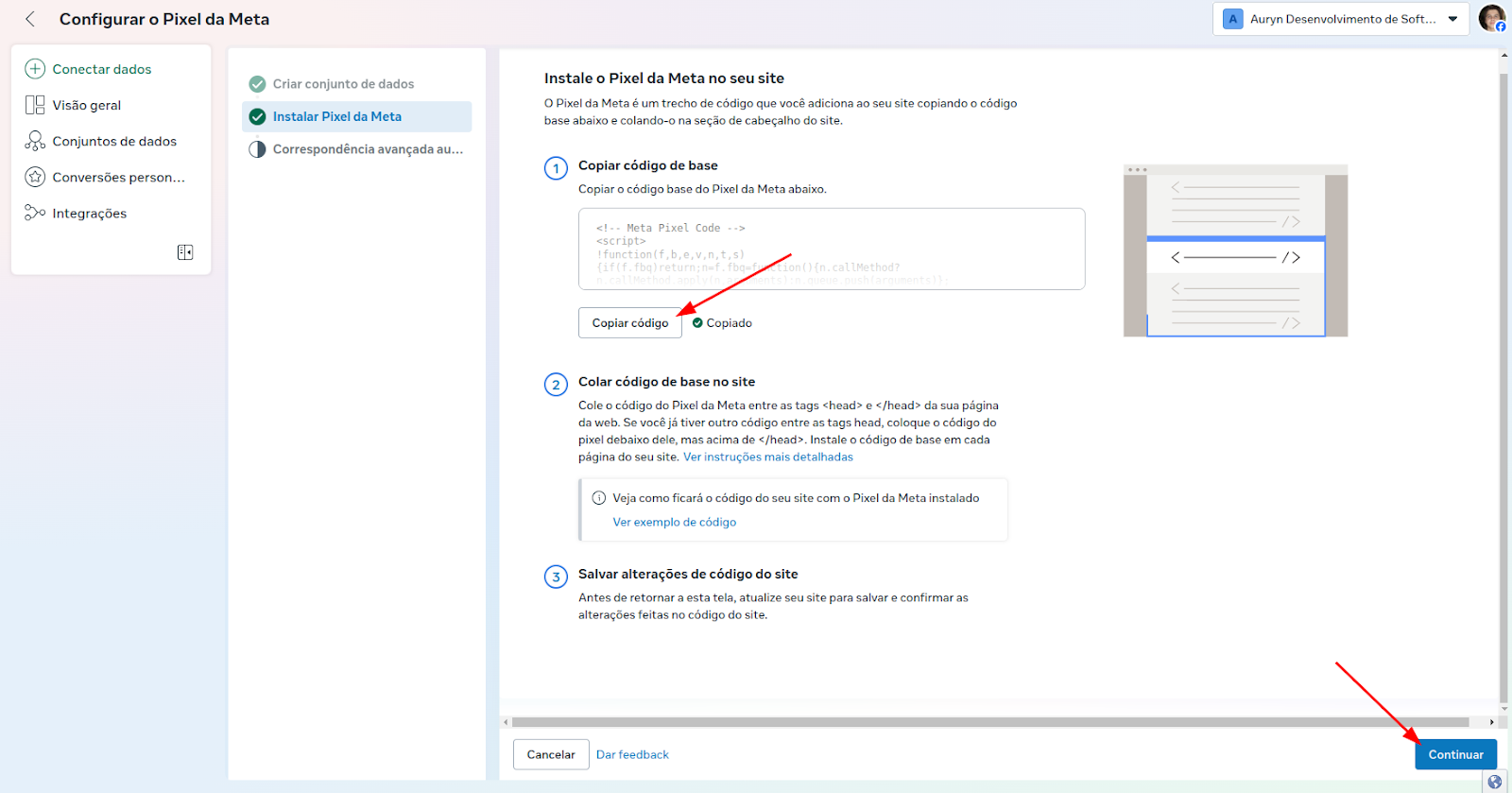Click the Configurar o Pixel da Meta title
The image size is (1512, 793).
(x=164, y=19)
